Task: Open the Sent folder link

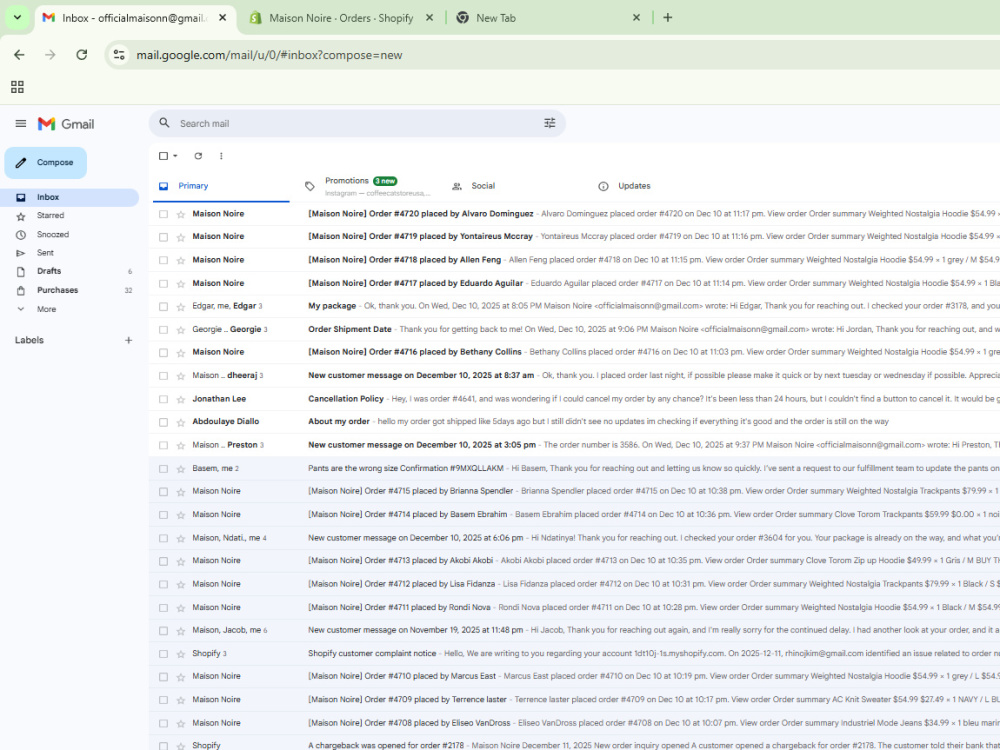Action: click(x=45, y=253)
